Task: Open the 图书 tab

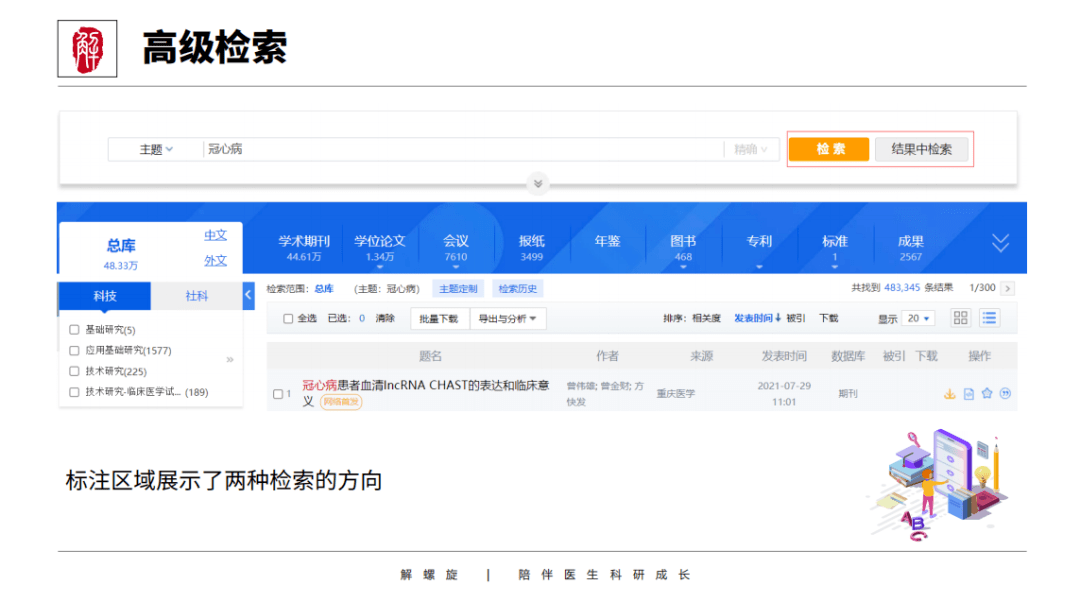Action: [x=683, y=248]
